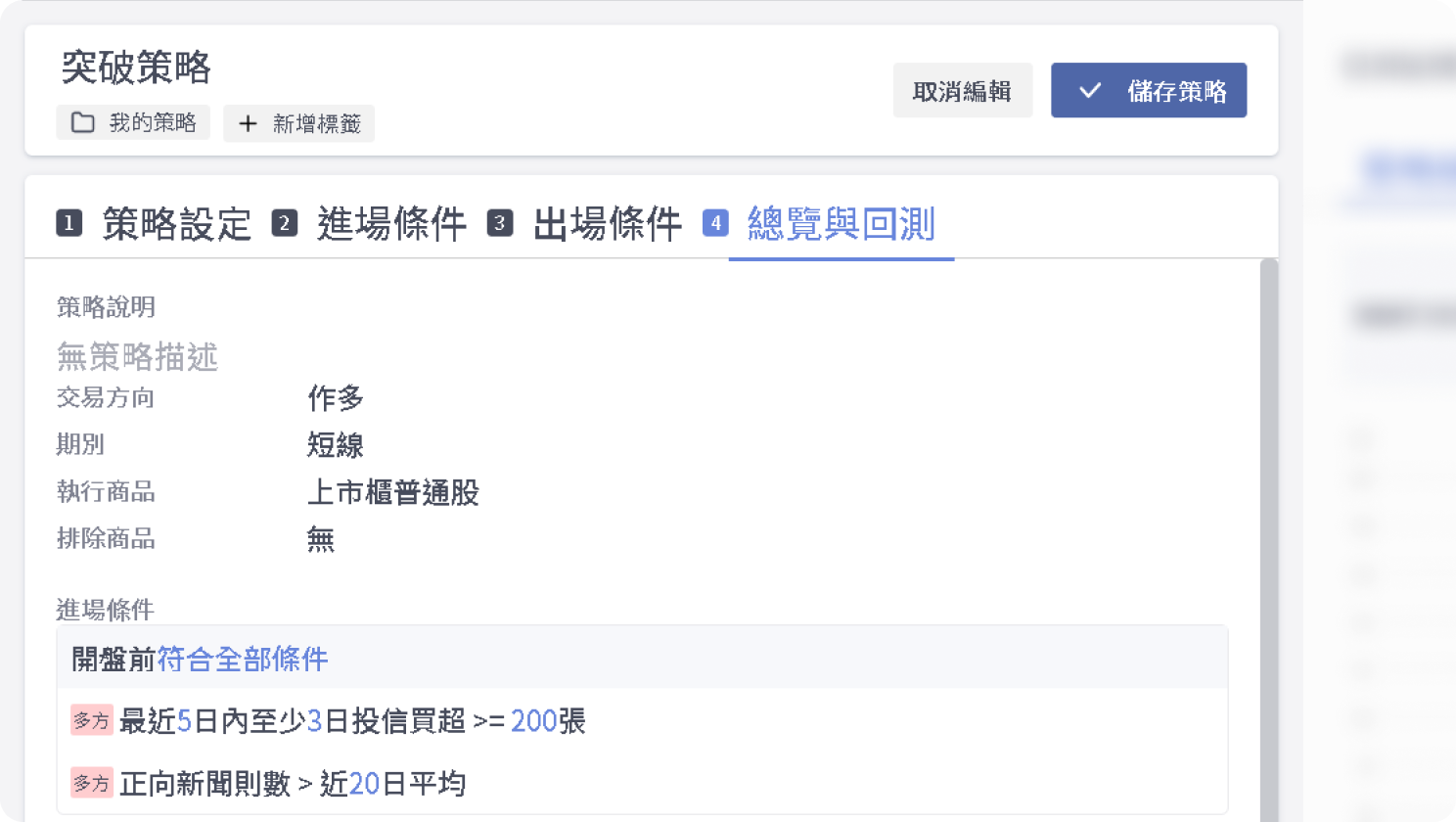Click the 符合全部條件 link
Viewport: 1456px width, 822px height.
pyautogui.click(x=243, y=660)
